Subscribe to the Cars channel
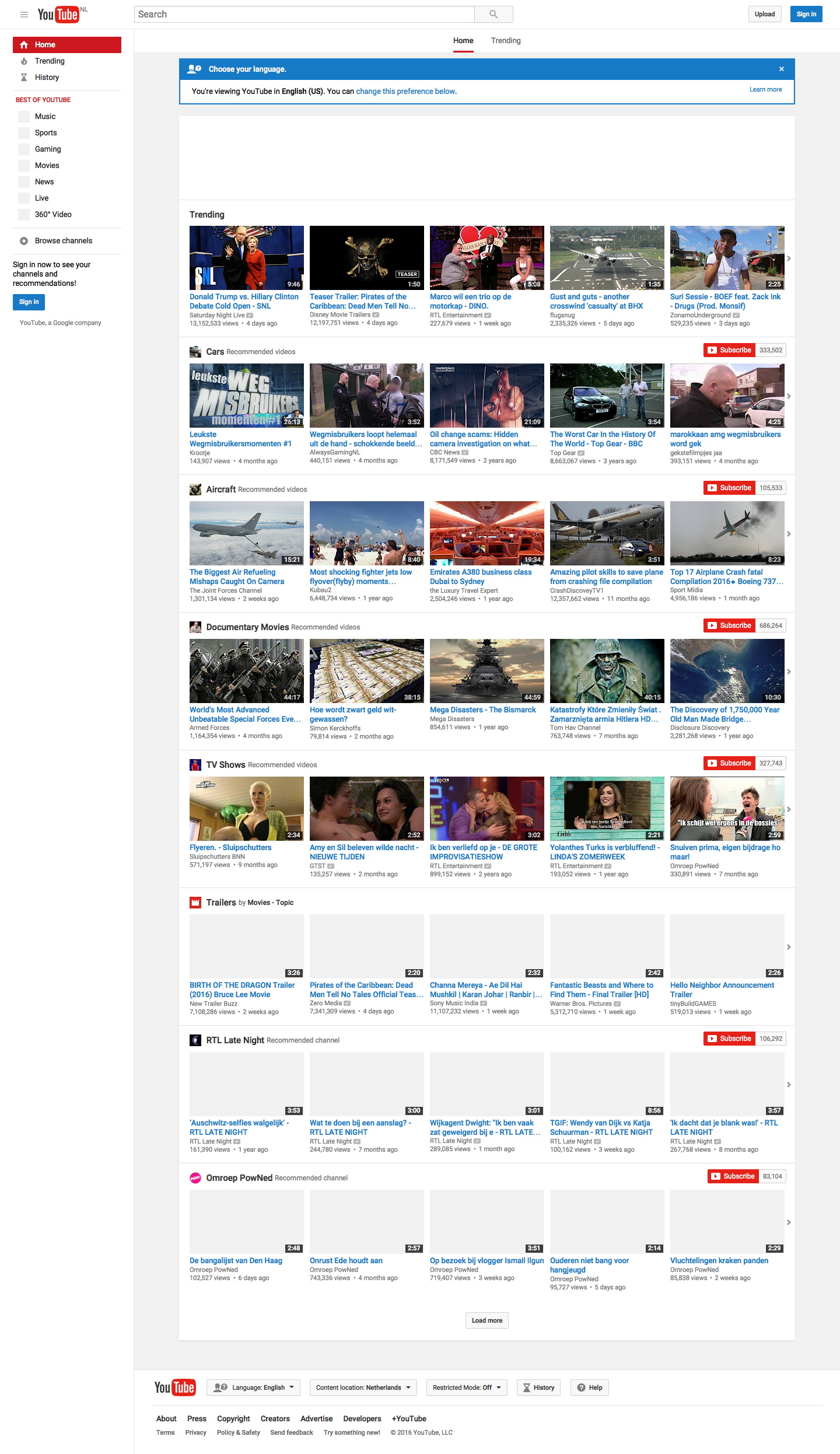Image resolution: width=840 pixels, height=1454 pixels. coord(729,350)
